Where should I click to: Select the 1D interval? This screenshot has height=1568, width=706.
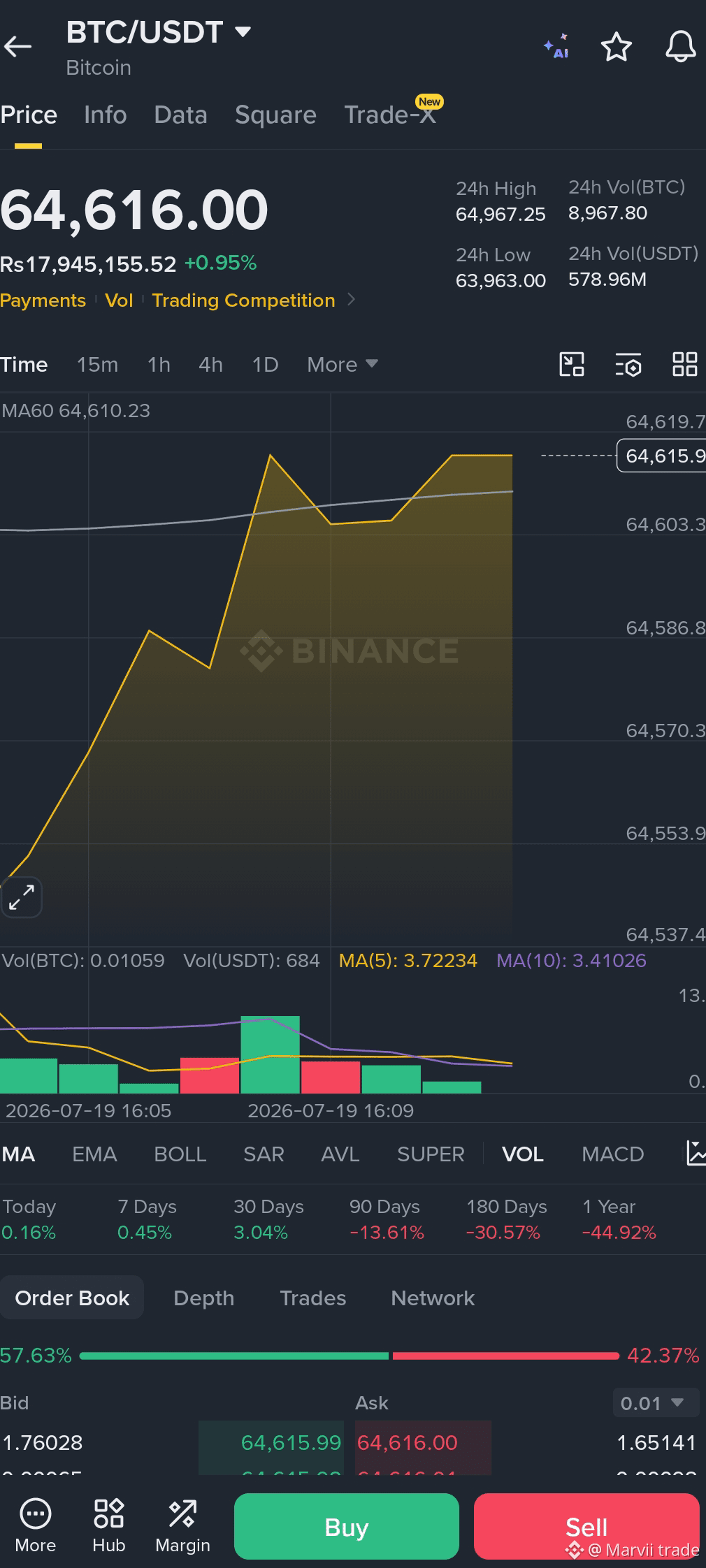pyautogui.click(x=265, y=364)
